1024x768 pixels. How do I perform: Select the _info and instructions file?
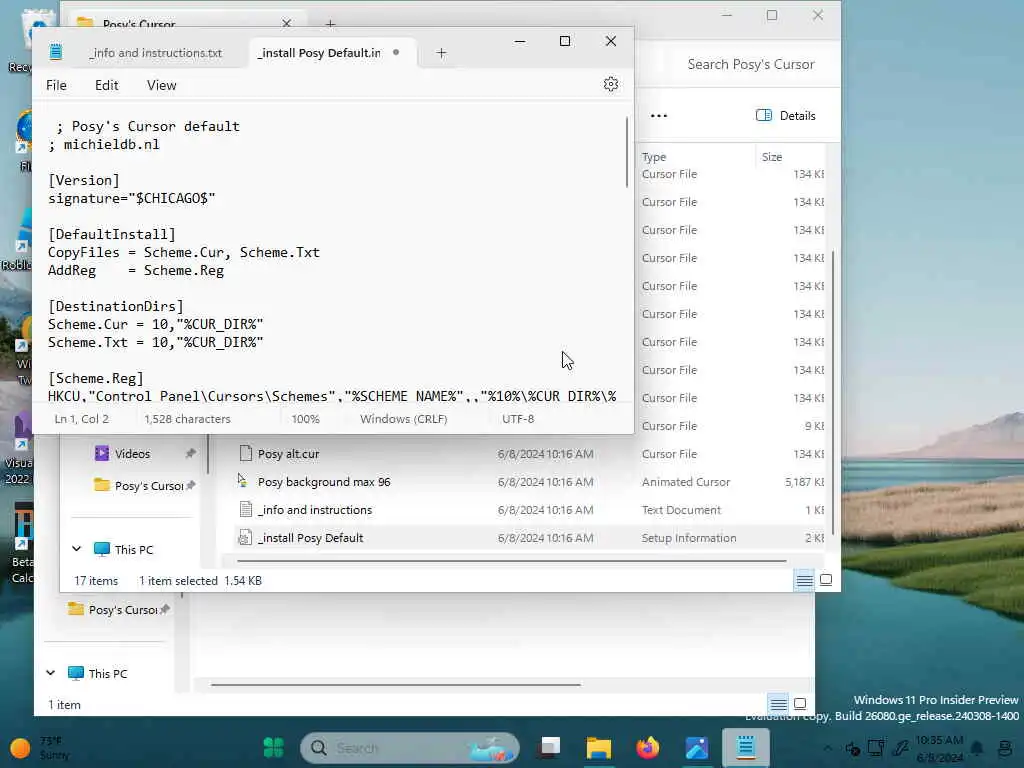(315, 510)
